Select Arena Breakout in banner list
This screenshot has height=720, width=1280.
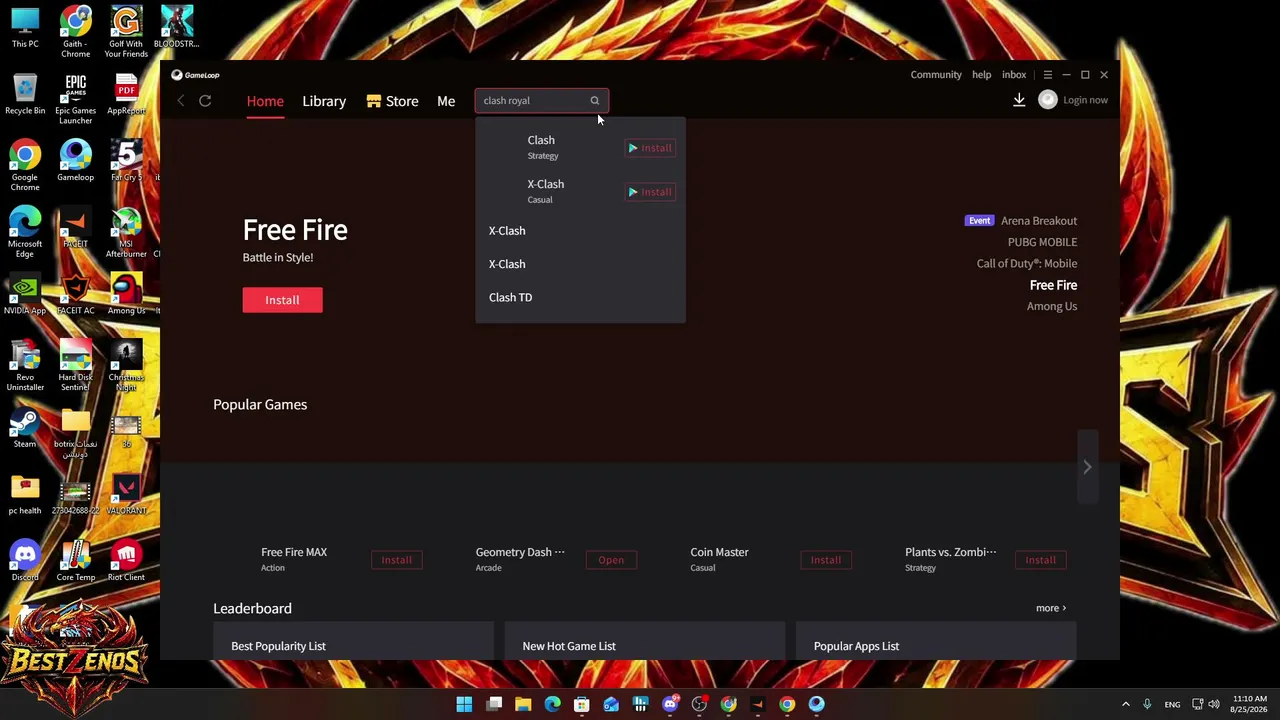coord(1039,221)
